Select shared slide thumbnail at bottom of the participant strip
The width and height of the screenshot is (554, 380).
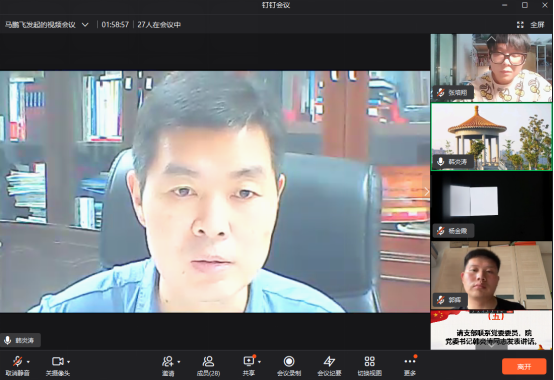pyautogui.click(x=491, y=330)
